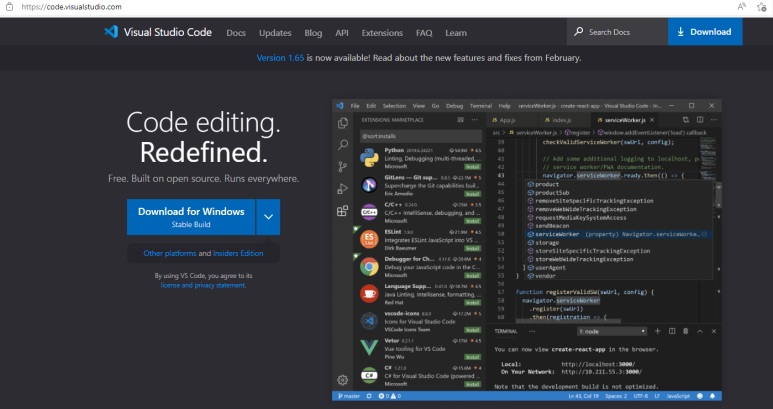Open the terminal selector '1: node' dropdown
The width and height of the screenshot is (773, 409).
612,332
